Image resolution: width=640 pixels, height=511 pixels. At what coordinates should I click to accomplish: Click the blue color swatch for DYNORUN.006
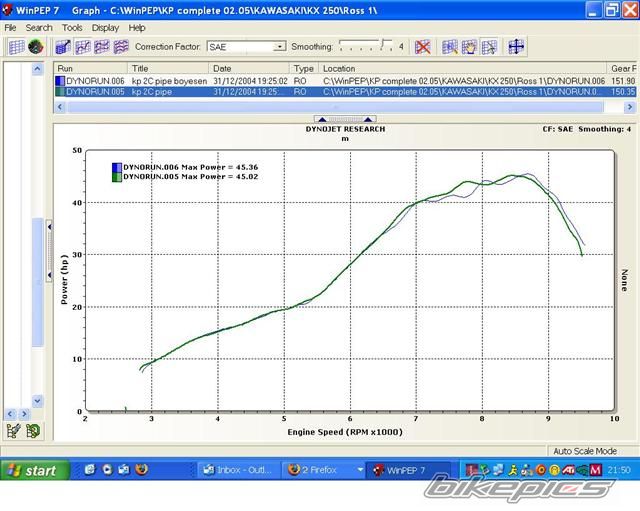point(61,80)
